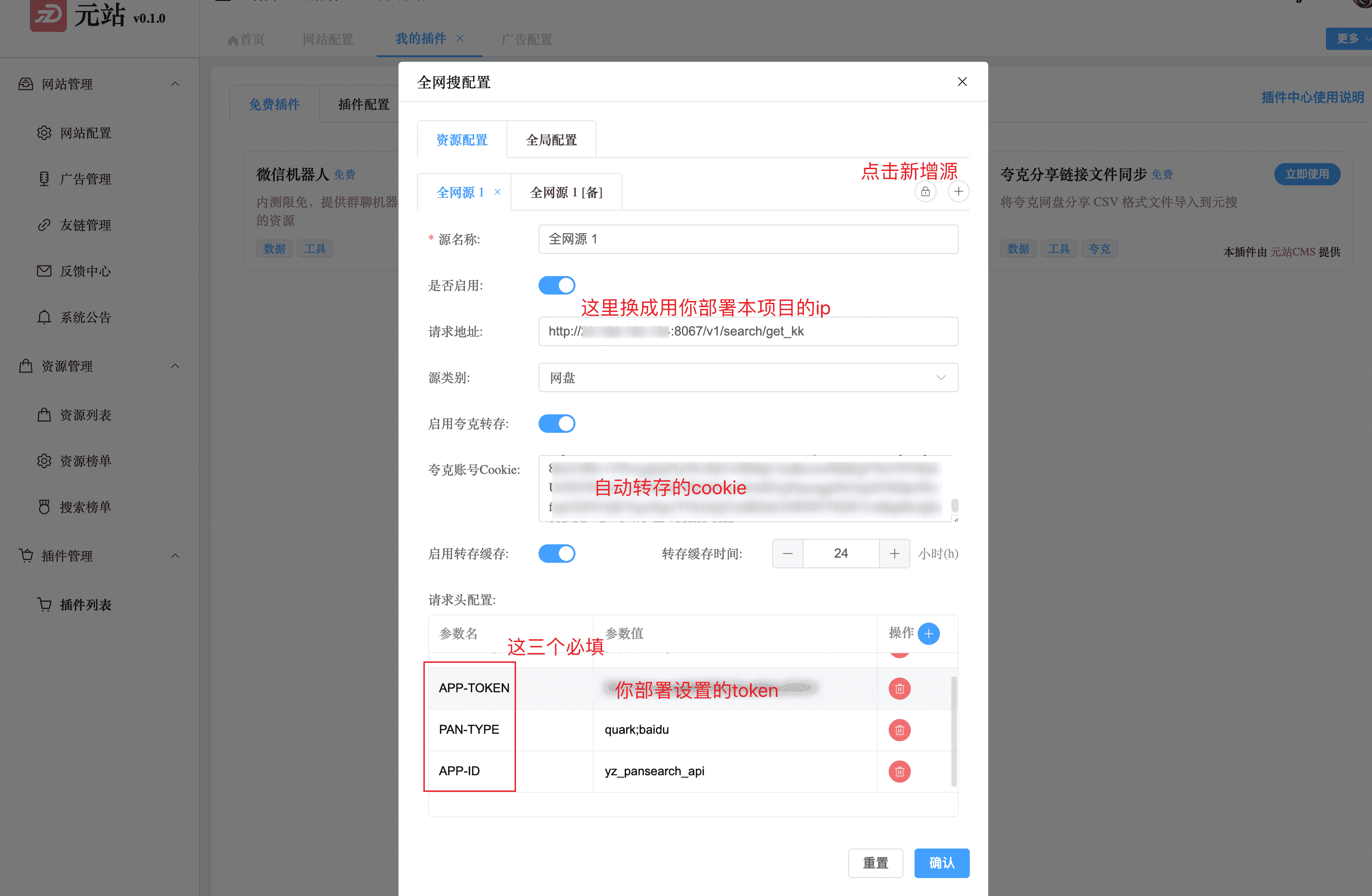Increase 转存缓存时间 with the plus button
Screen dimensions: 1372x896
click(894, 553)
